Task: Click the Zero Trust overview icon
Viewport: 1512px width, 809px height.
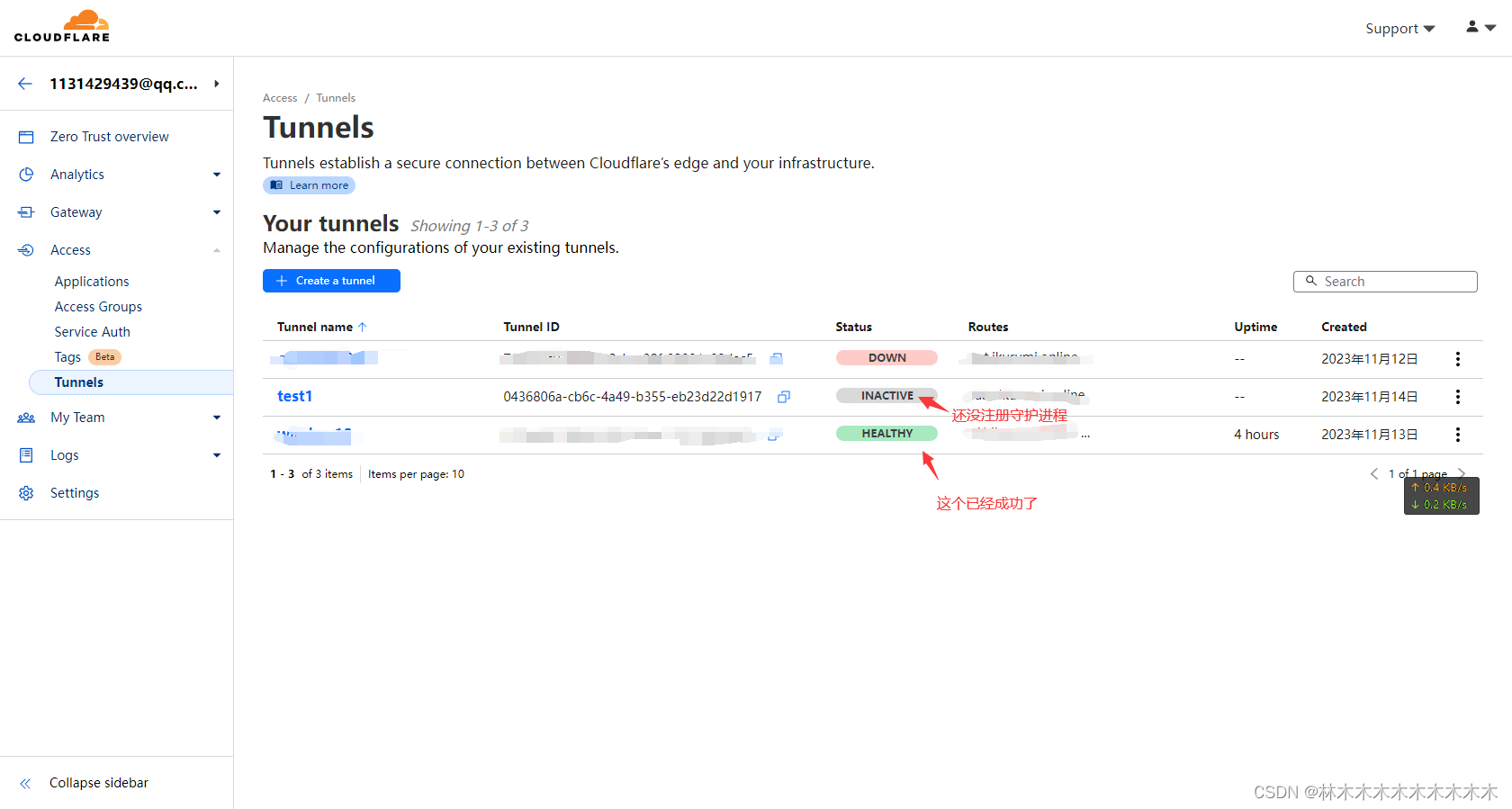Action: tap(26, 137)
